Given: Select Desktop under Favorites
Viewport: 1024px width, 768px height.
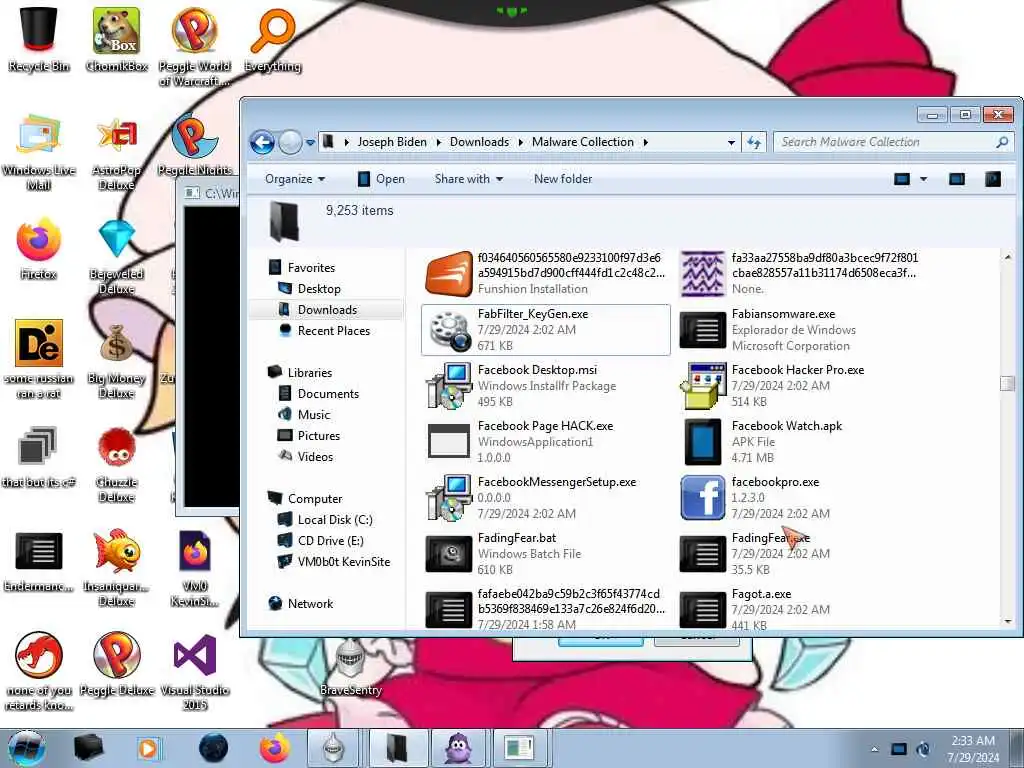Looking at the screenshot, I should pos(319,289).
